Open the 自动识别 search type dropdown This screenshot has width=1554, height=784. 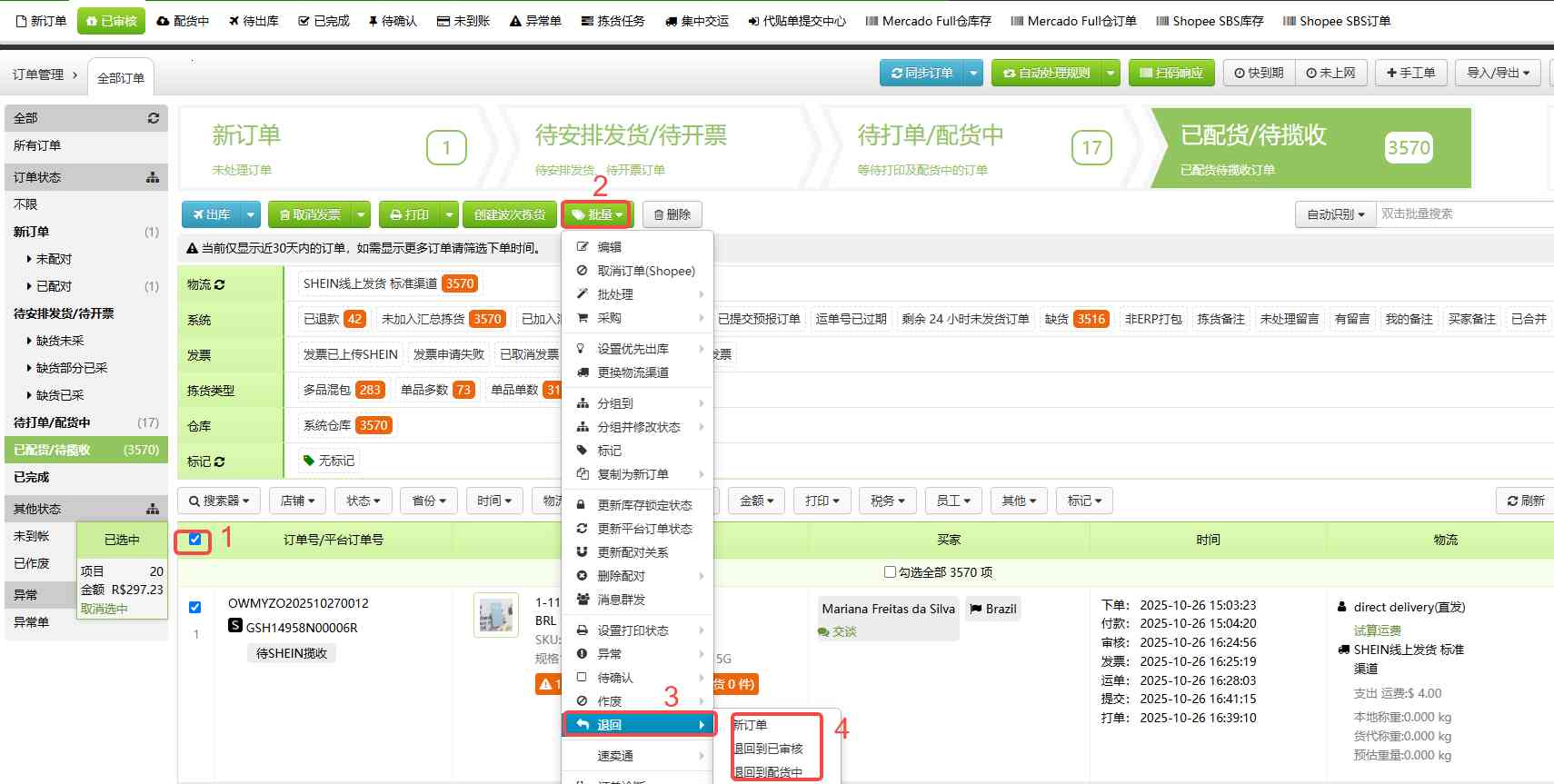tap(1335, 214)
